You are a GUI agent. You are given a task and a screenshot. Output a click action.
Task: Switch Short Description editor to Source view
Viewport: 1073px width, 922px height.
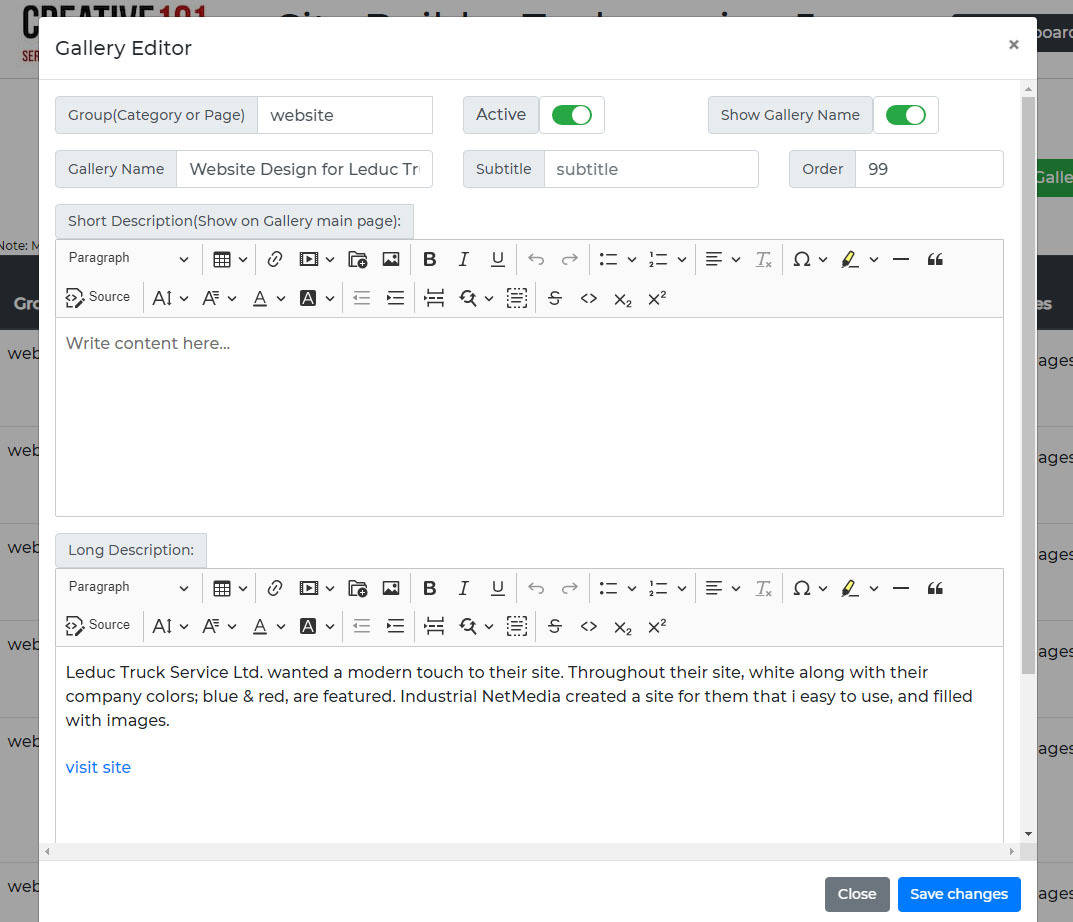[x=98, y=298]
